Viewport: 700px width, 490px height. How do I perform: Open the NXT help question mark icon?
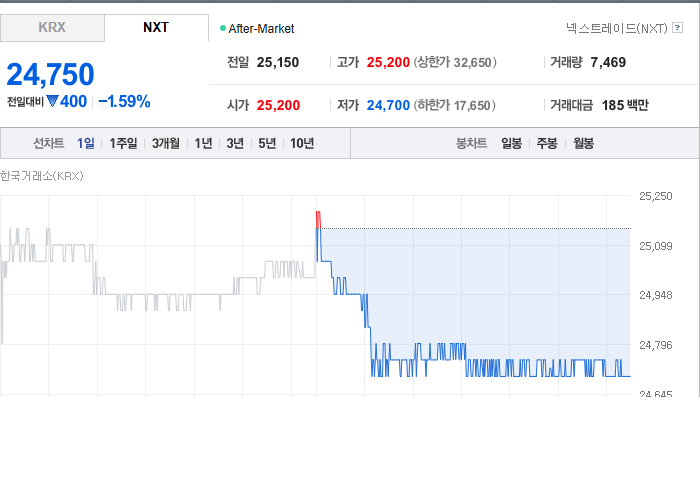[x=677, y=28]
